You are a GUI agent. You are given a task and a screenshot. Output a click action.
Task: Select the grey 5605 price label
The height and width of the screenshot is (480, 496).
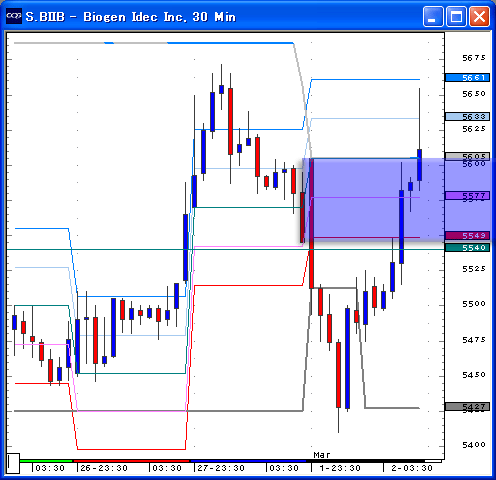[x=467, y=156]
